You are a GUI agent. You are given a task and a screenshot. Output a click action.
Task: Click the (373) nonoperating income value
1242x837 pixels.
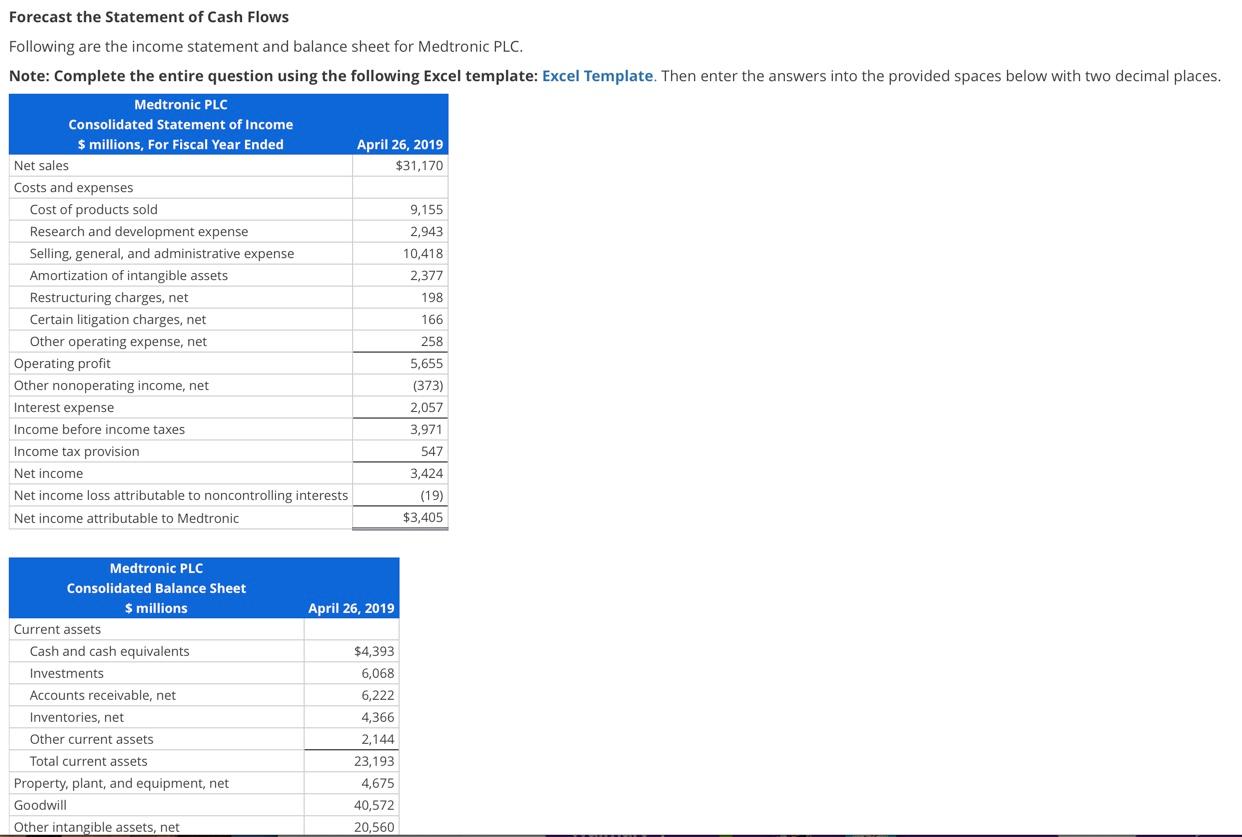[428, 386]
